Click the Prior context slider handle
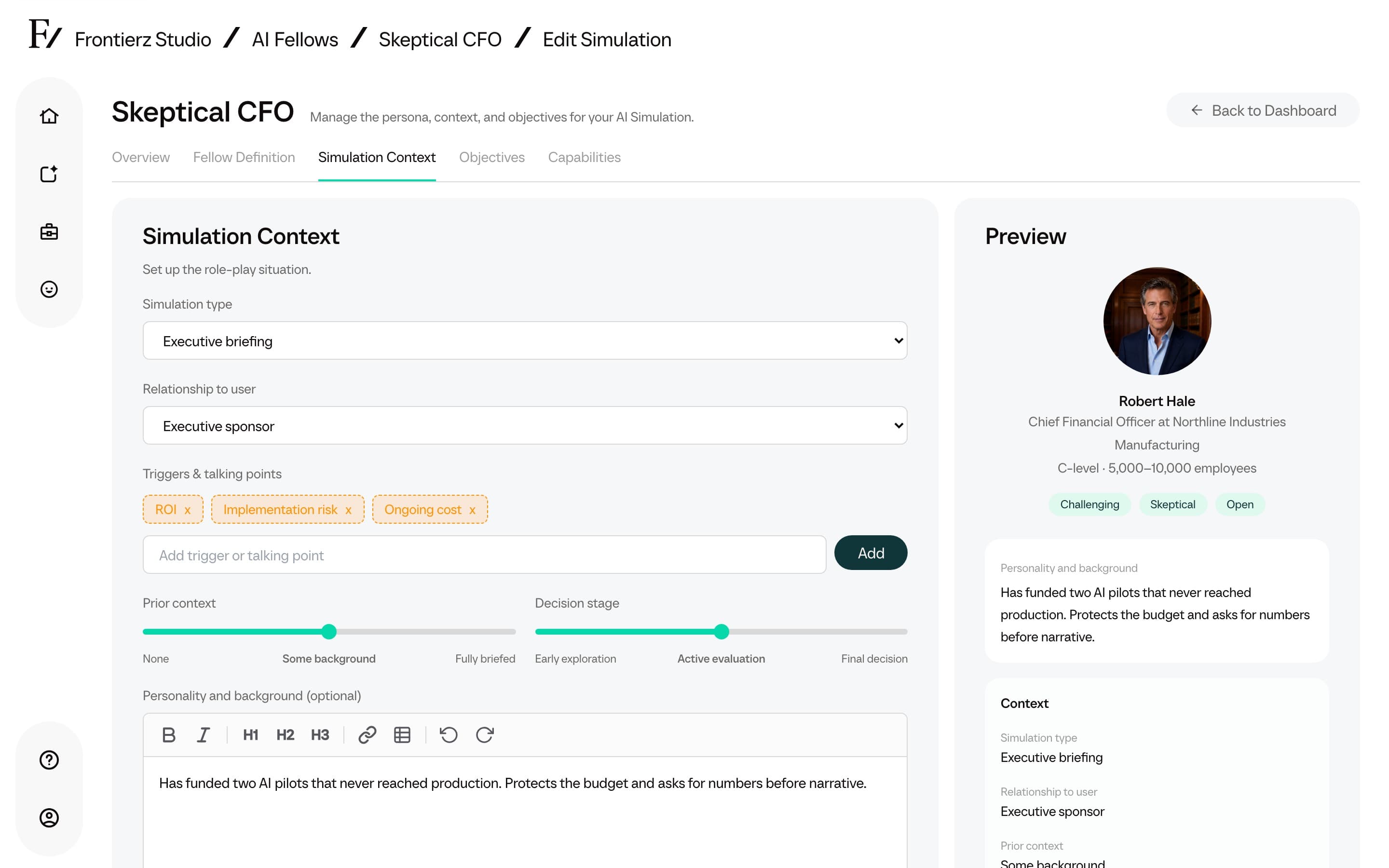The height and width of the screenshot is (868, 1389). click(x=329, y=632)
